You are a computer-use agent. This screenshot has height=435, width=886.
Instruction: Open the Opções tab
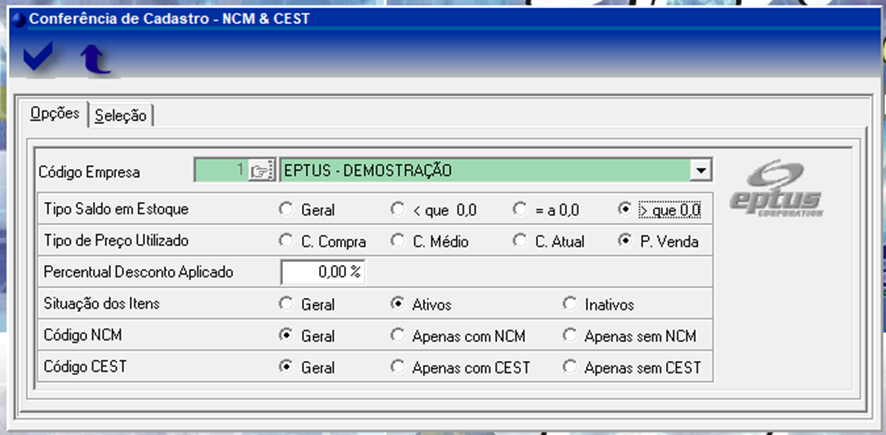click(x=55, y=114)
